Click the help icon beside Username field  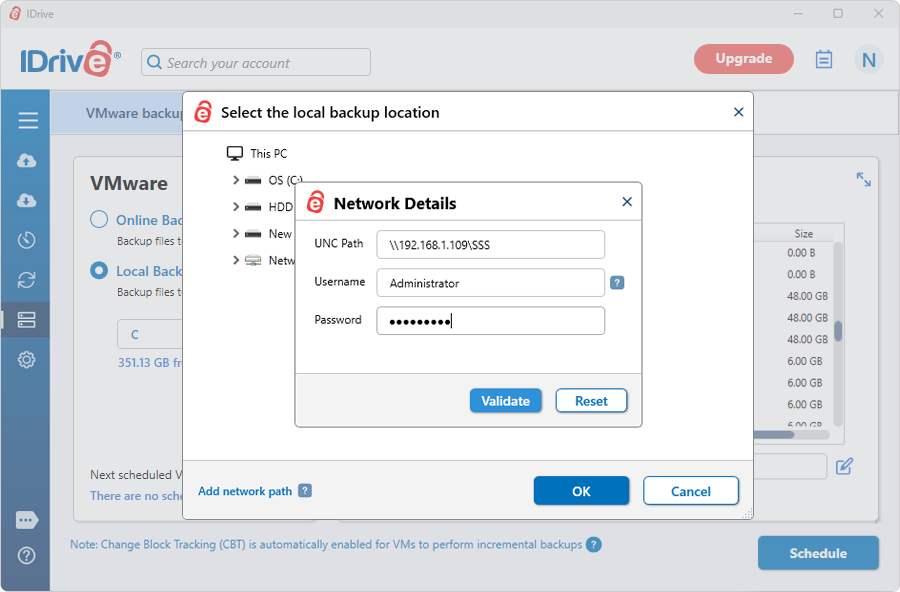click(617, 283)
